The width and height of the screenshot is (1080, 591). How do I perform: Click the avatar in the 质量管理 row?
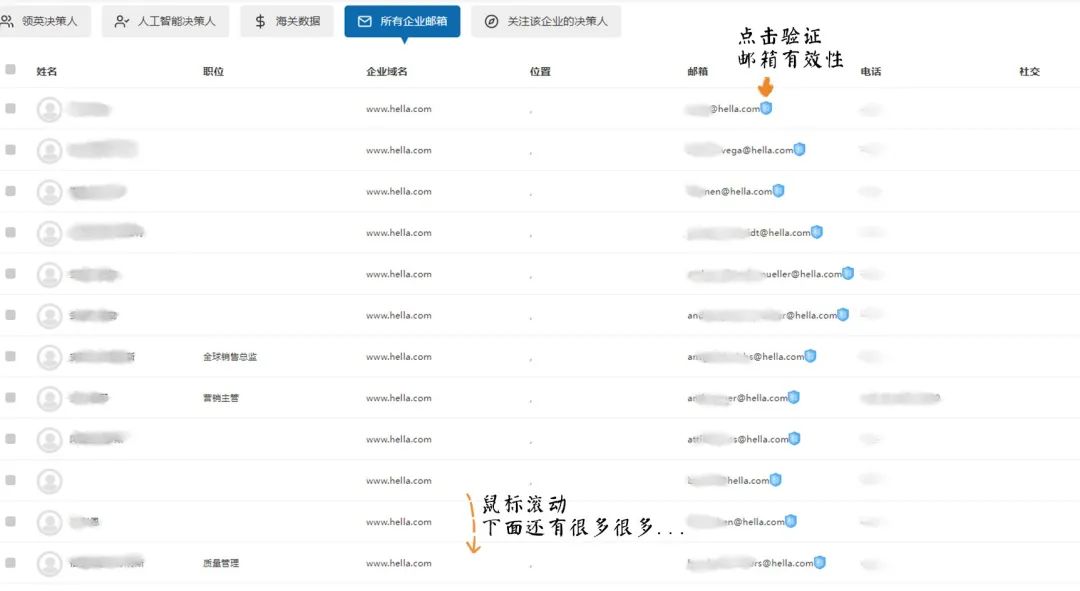pos(49,564)
